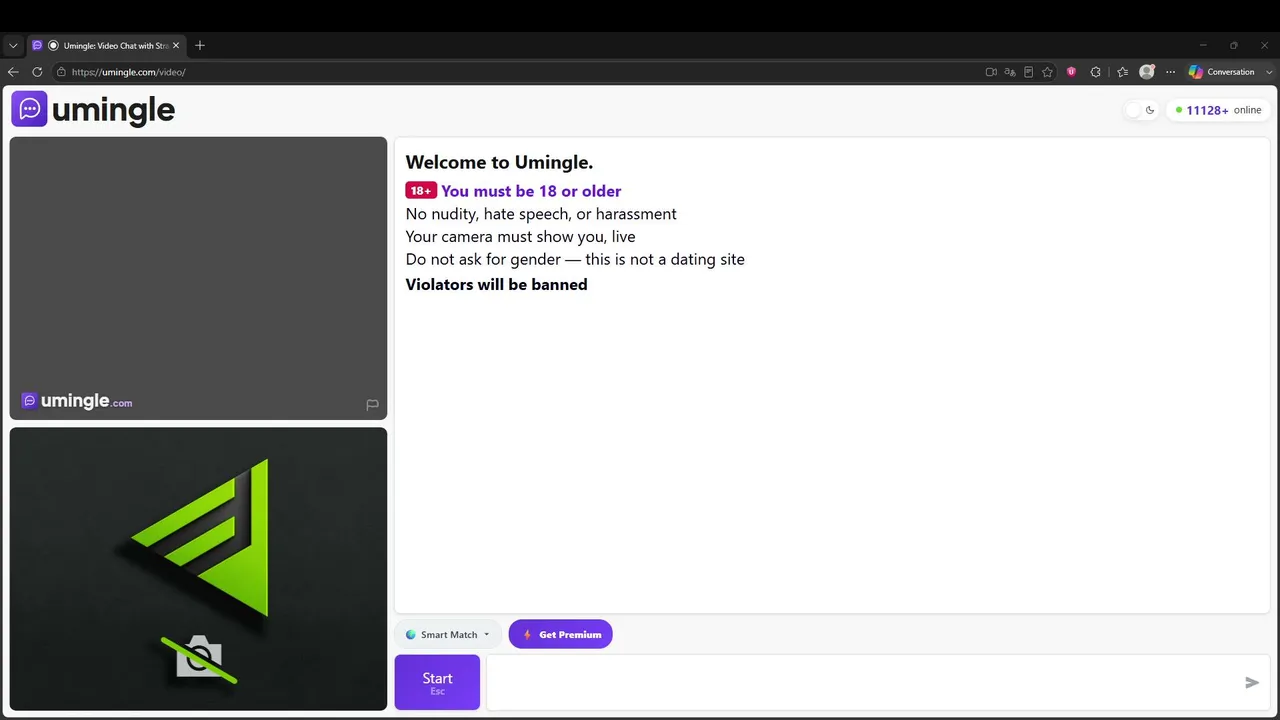The width and height of the screenshot is (1280, 720).
Task: Open the pink shield extension icon
Action: coord(1071,72)
